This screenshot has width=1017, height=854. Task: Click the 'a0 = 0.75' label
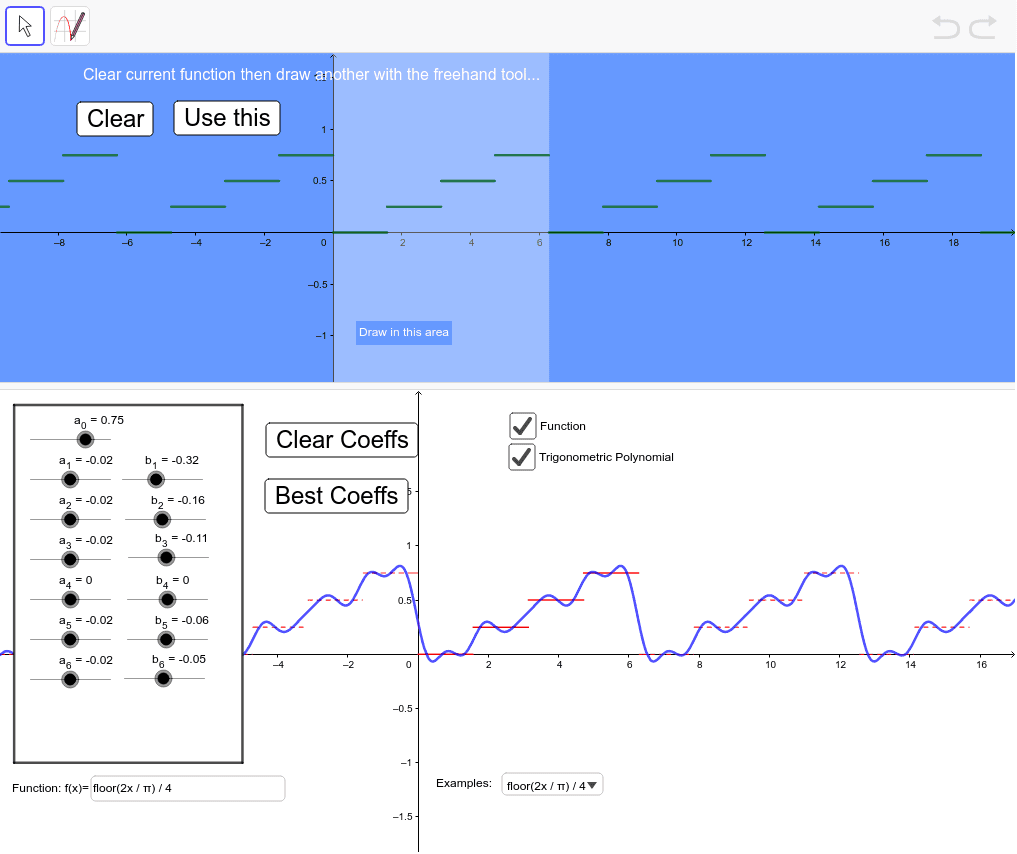[99, 421]
